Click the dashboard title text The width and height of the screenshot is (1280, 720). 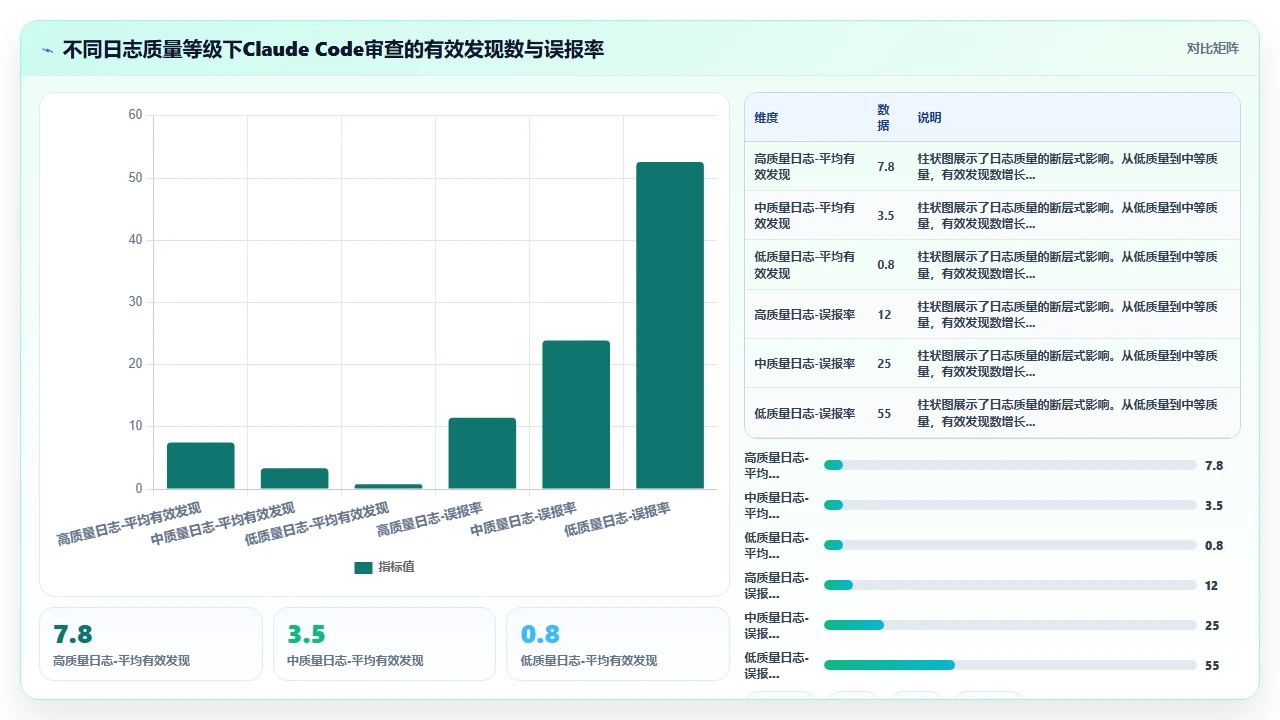point(333,49)
